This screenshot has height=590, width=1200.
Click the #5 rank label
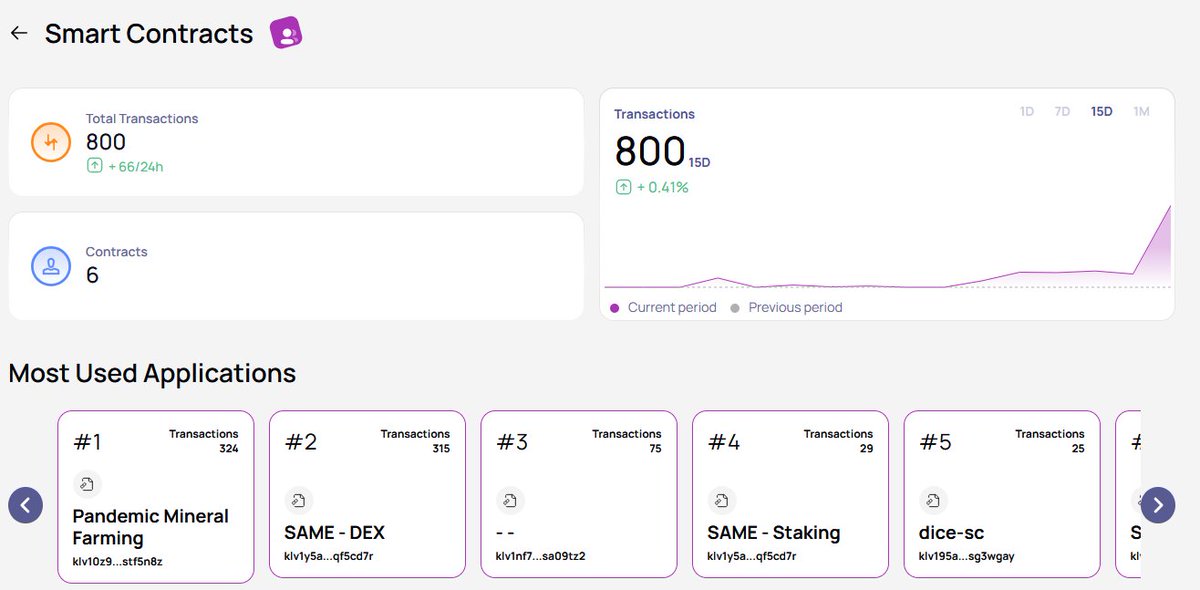pos(936,442)
